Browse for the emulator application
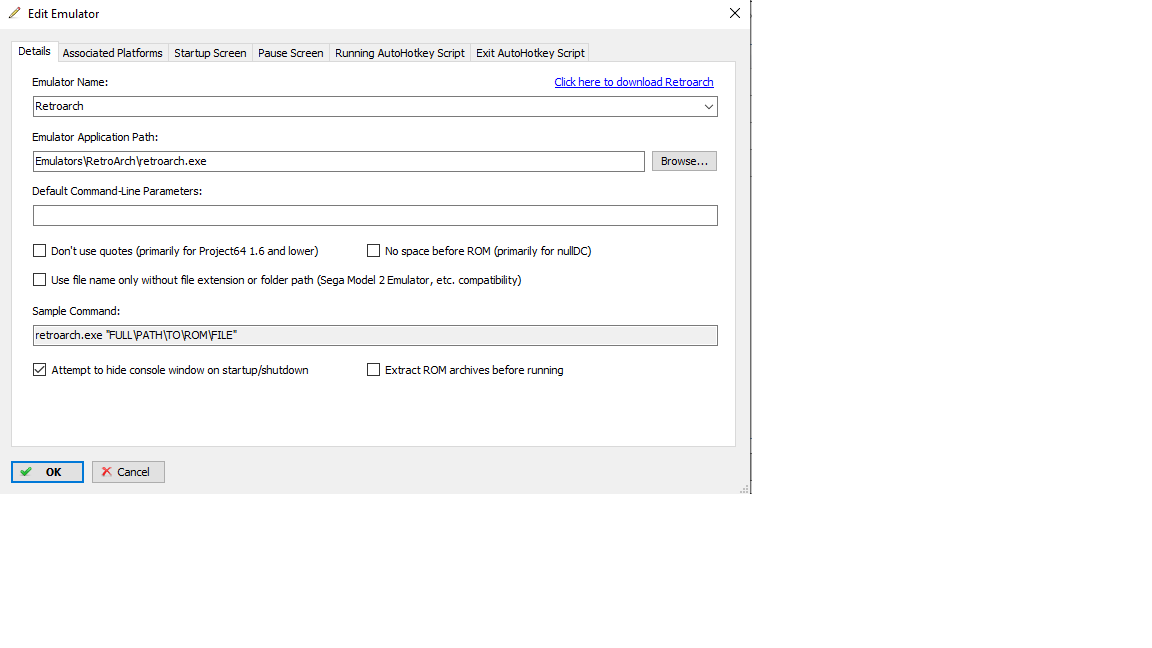The height and width of the screenshot is (648, 1152). 684,161
